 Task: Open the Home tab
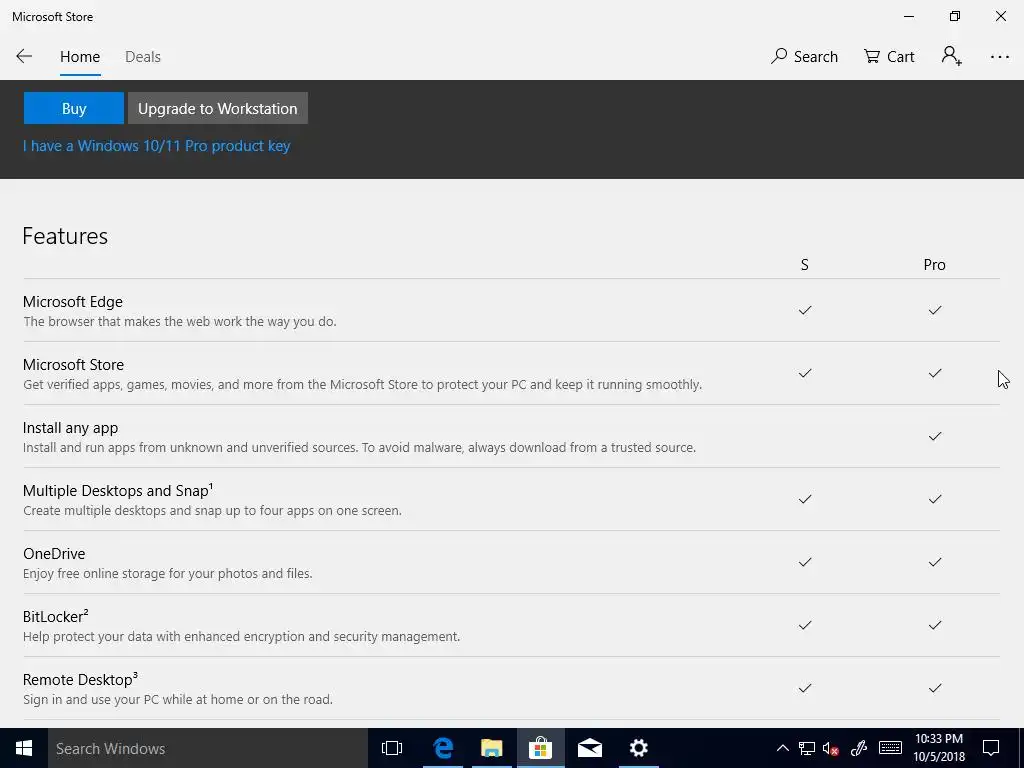tap(80, 57)
